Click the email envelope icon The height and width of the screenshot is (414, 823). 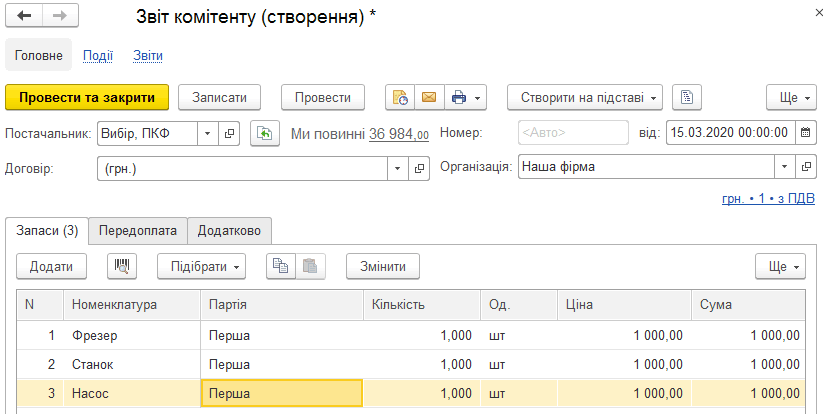(x=429, y=98)
